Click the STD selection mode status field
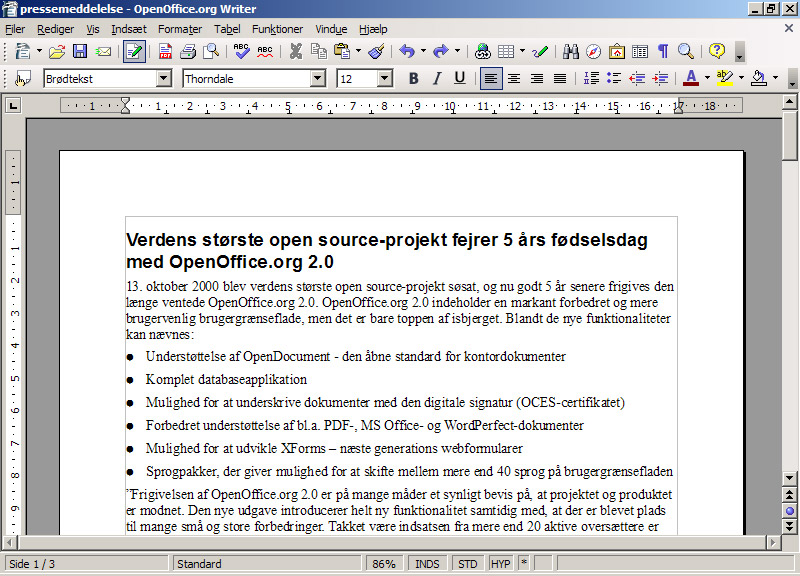 (467, 564)
